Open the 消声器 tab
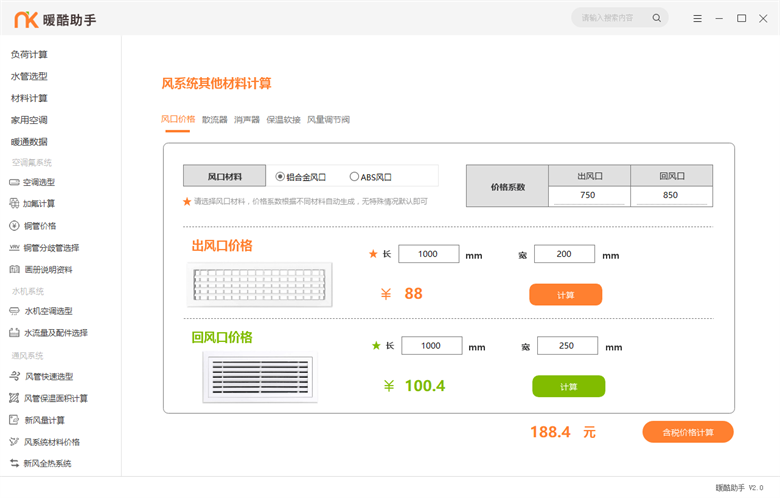 (247, 119)
